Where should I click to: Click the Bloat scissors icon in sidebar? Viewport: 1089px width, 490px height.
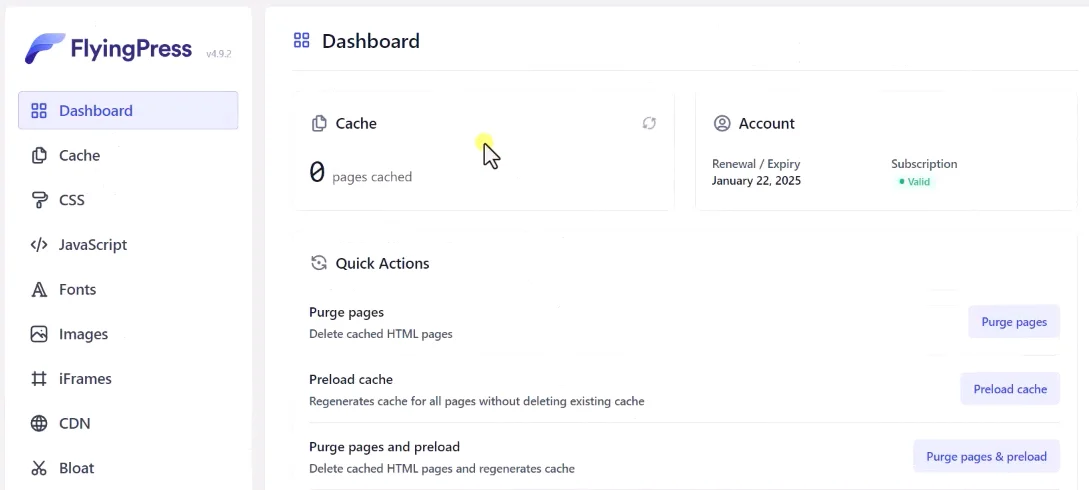click(x=39, y=468)
